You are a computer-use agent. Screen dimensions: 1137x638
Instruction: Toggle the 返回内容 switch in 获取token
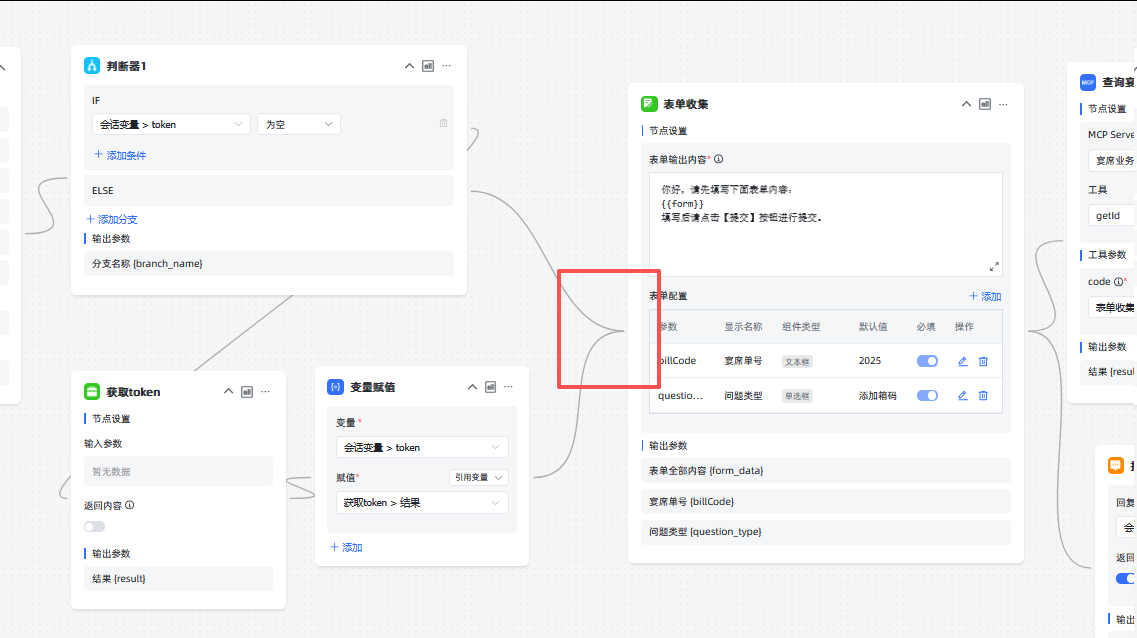[x=94, y=526]
